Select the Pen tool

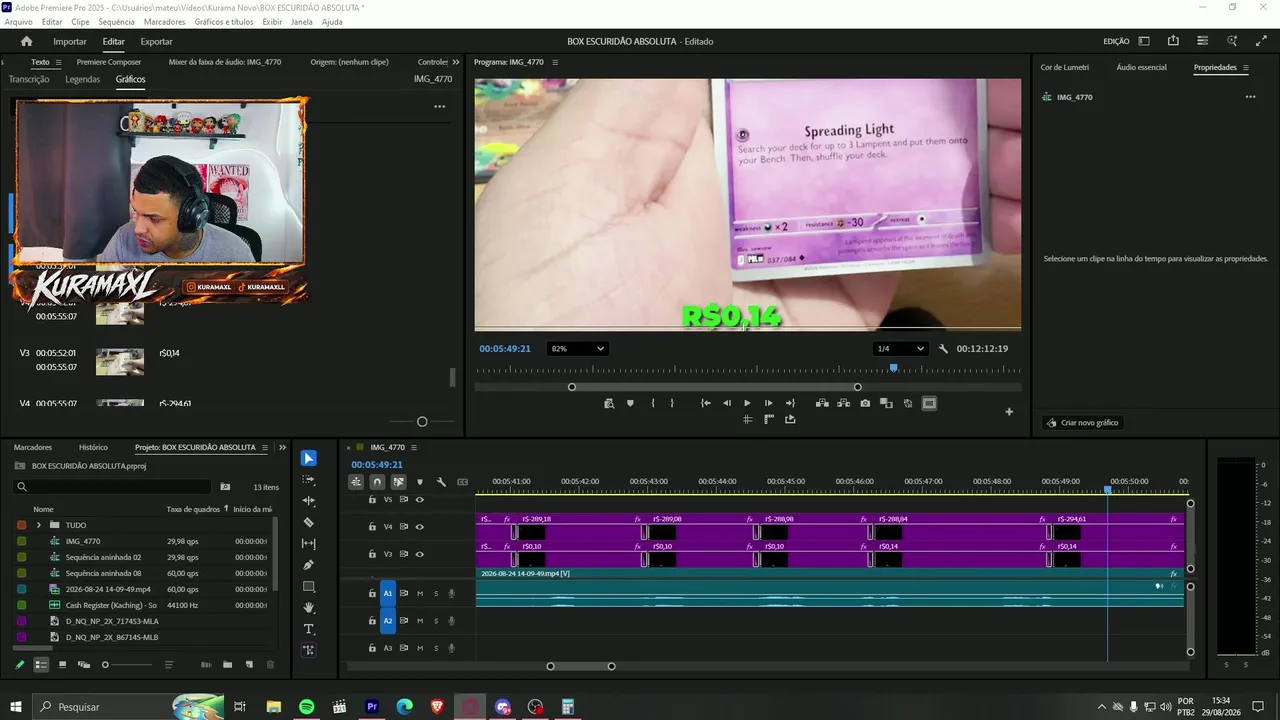pos(309,565)
